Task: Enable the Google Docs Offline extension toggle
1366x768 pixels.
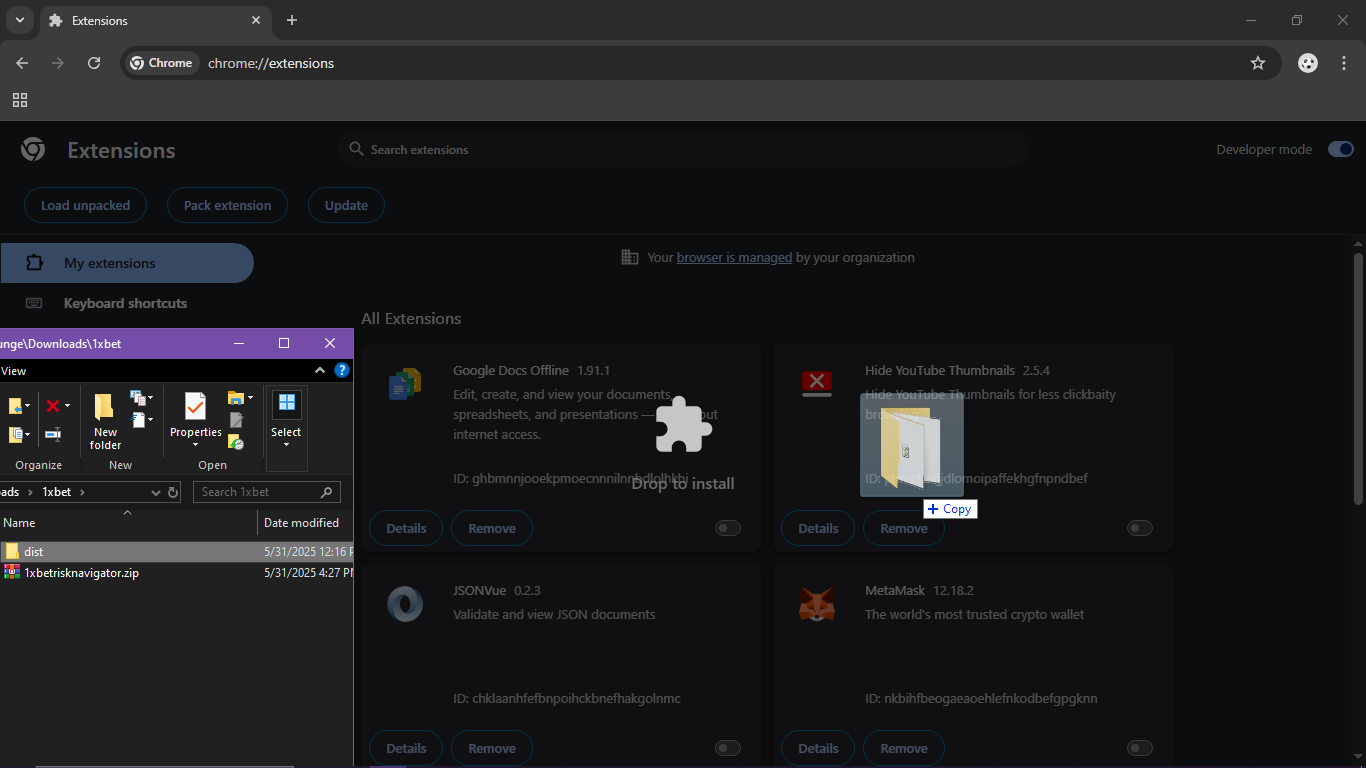Action: tap(728, 528)
